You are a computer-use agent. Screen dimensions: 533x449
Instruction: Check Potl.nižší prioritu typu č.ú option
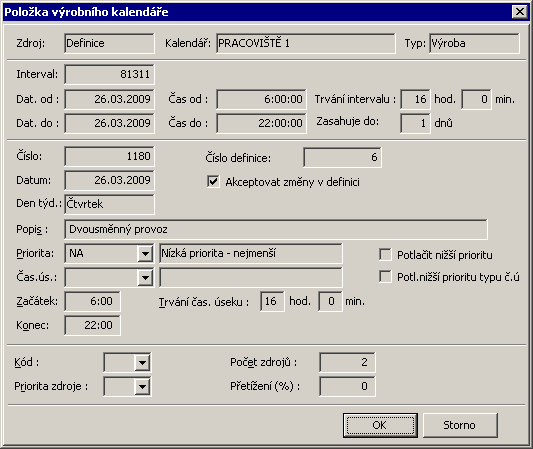pos(385,277)
